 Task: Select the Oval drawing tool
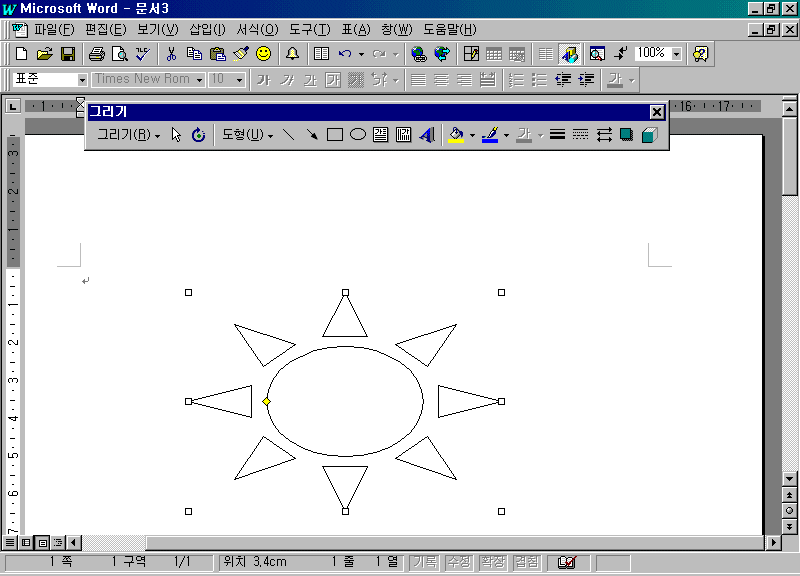pyautogui.click(x=358, y=135)
